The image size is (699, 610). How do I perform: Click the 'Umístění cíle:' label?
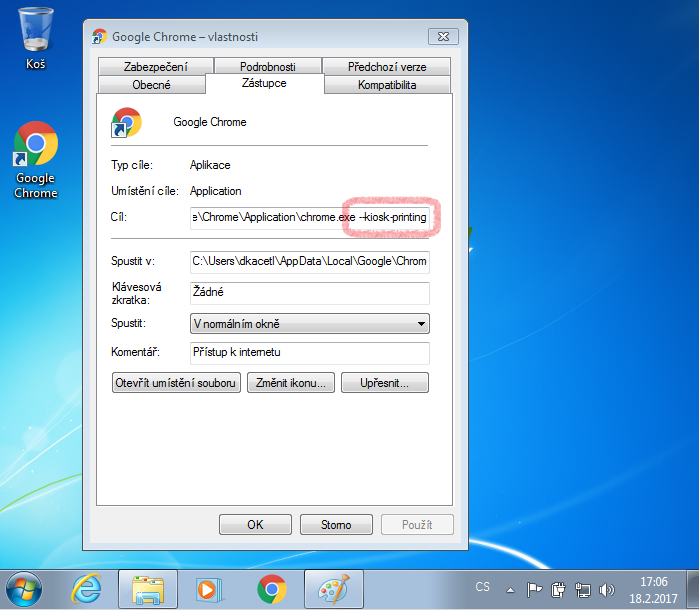[x=145, y=191]
